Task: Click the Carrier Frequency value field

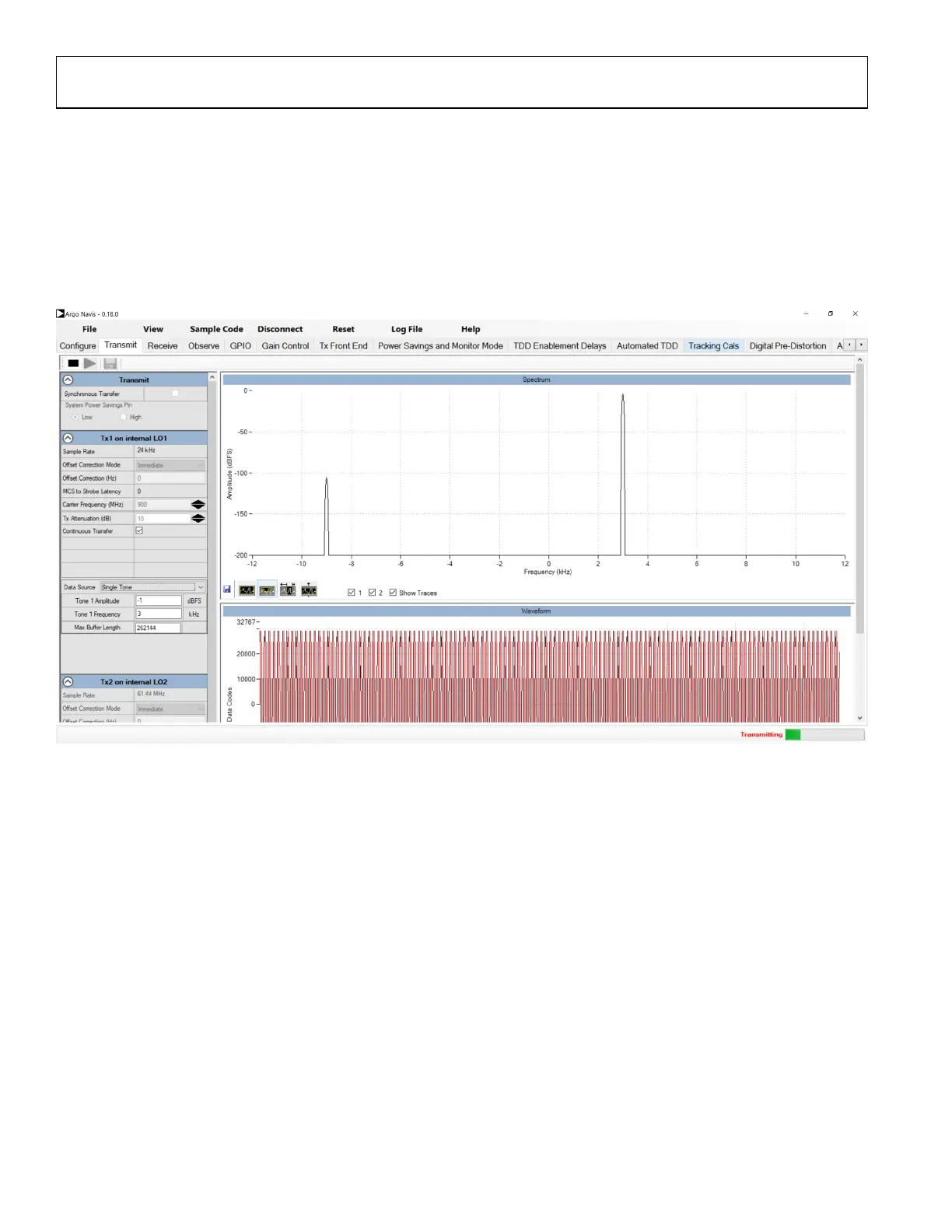Action: coord(163,505)
